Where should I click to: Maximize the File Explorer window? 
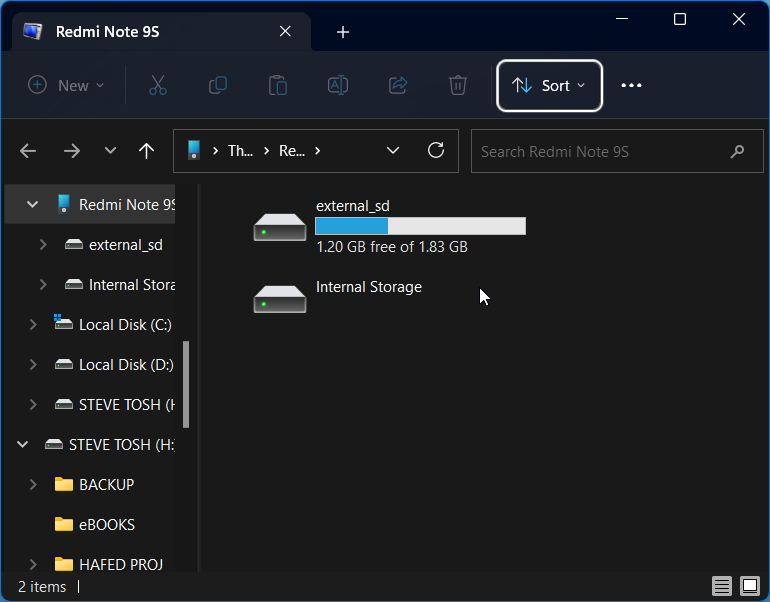(680, 19)
